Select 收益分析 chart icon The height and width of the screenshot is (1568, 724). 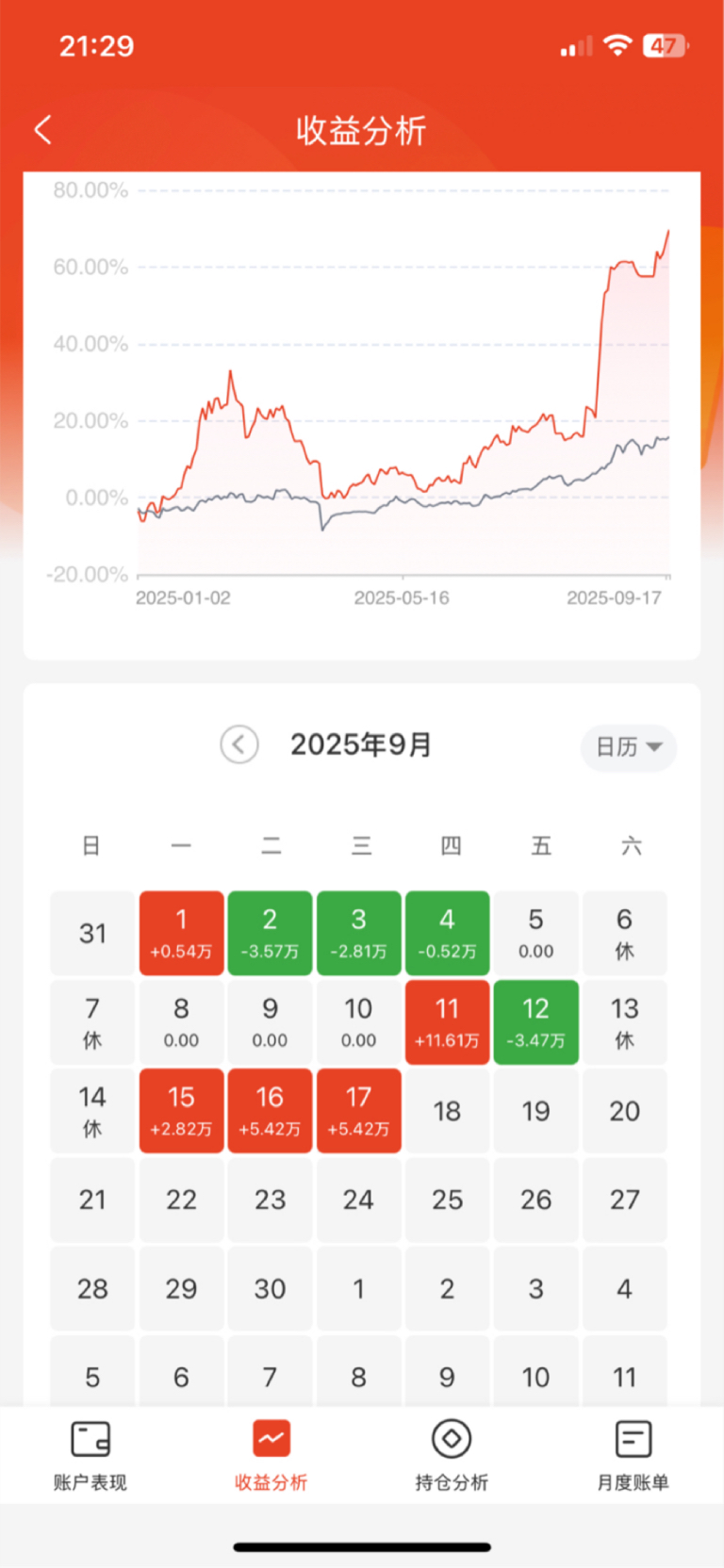[x=271, y=1439]
